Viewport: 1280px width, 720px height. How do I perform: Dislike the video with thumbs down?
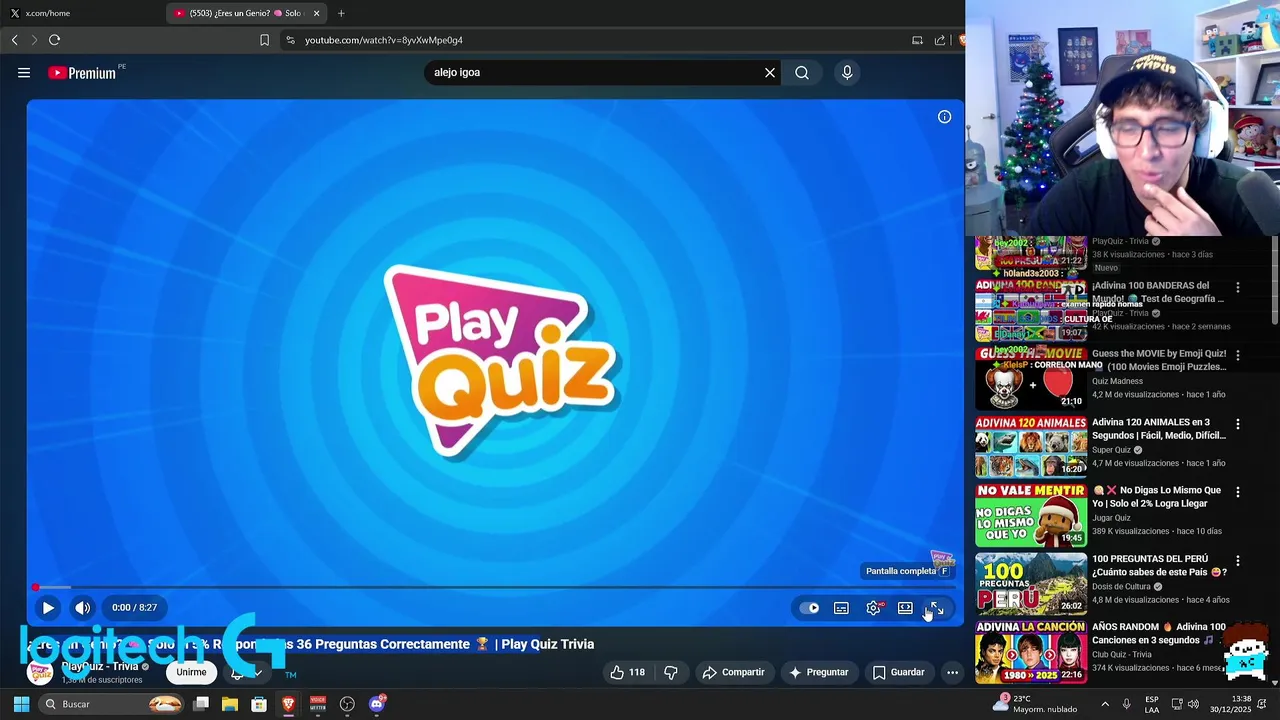click(671, 672)
